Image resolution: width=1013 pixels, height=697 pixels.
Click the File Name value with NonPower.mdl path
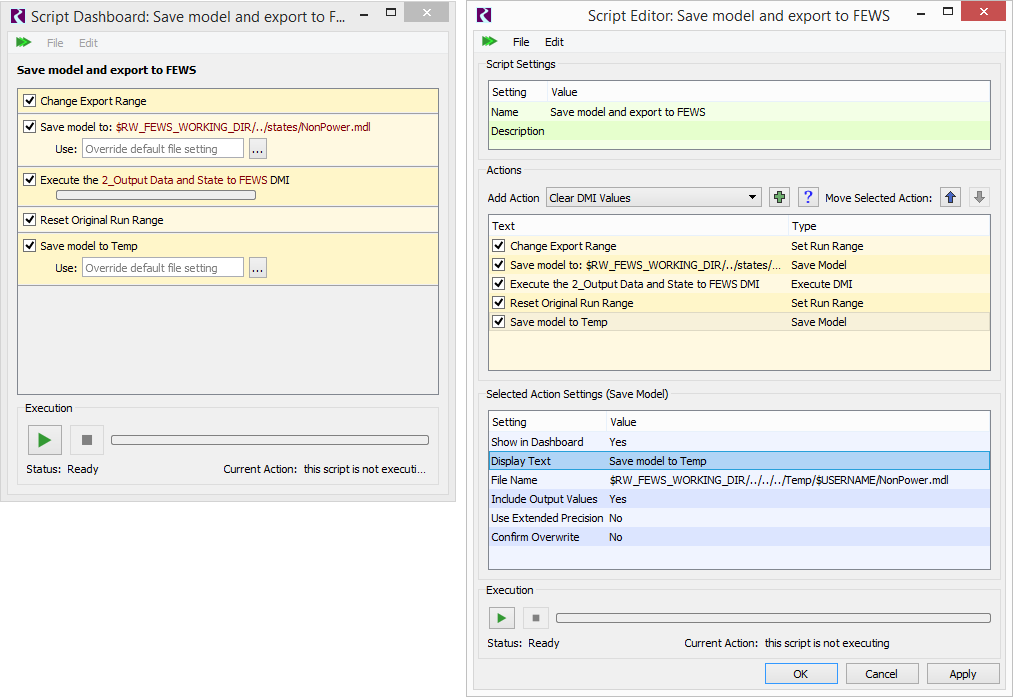click(x=778, y=480)
